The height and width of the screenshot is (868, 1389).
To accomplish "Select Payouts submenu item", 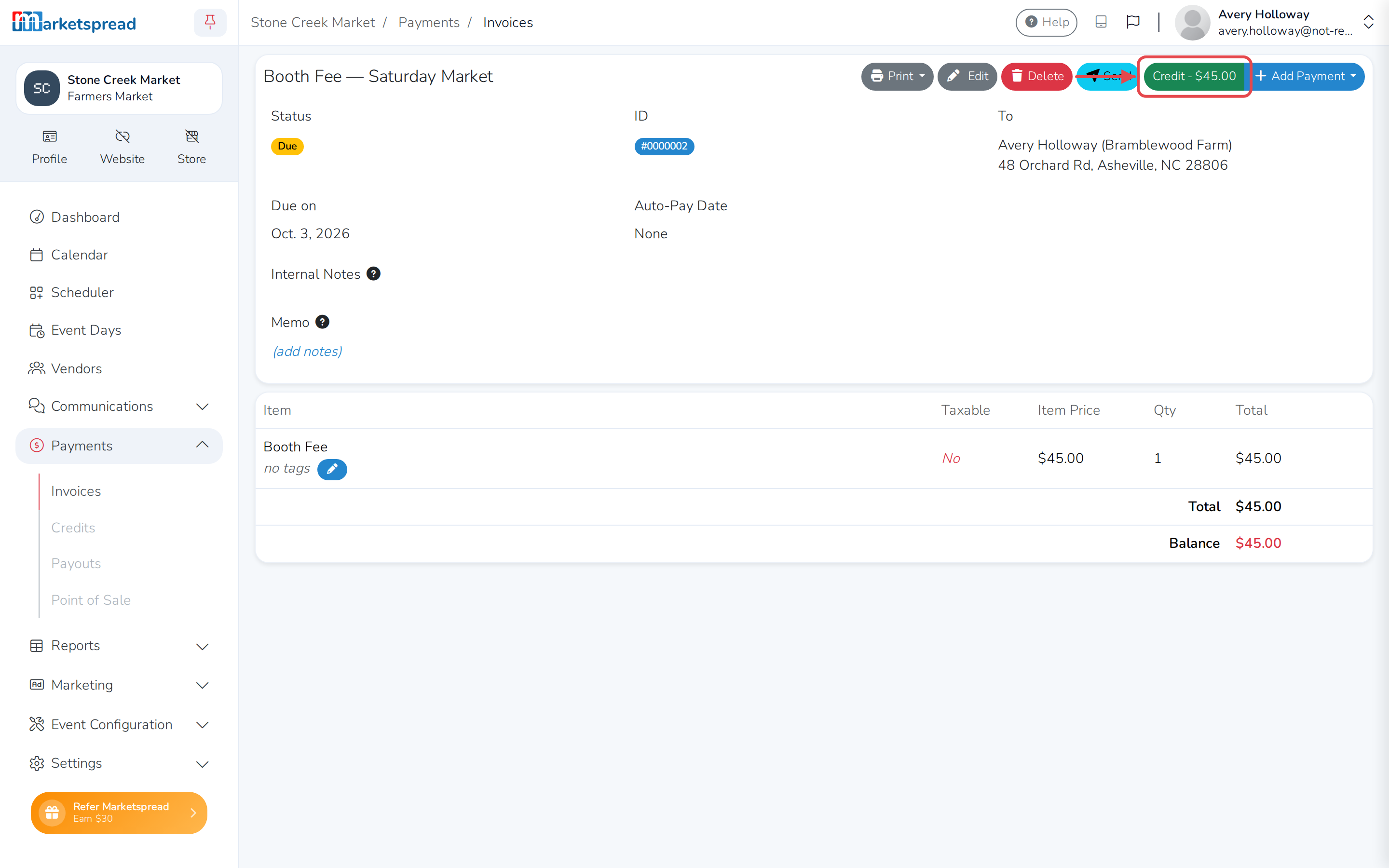I will pos(76,564).
